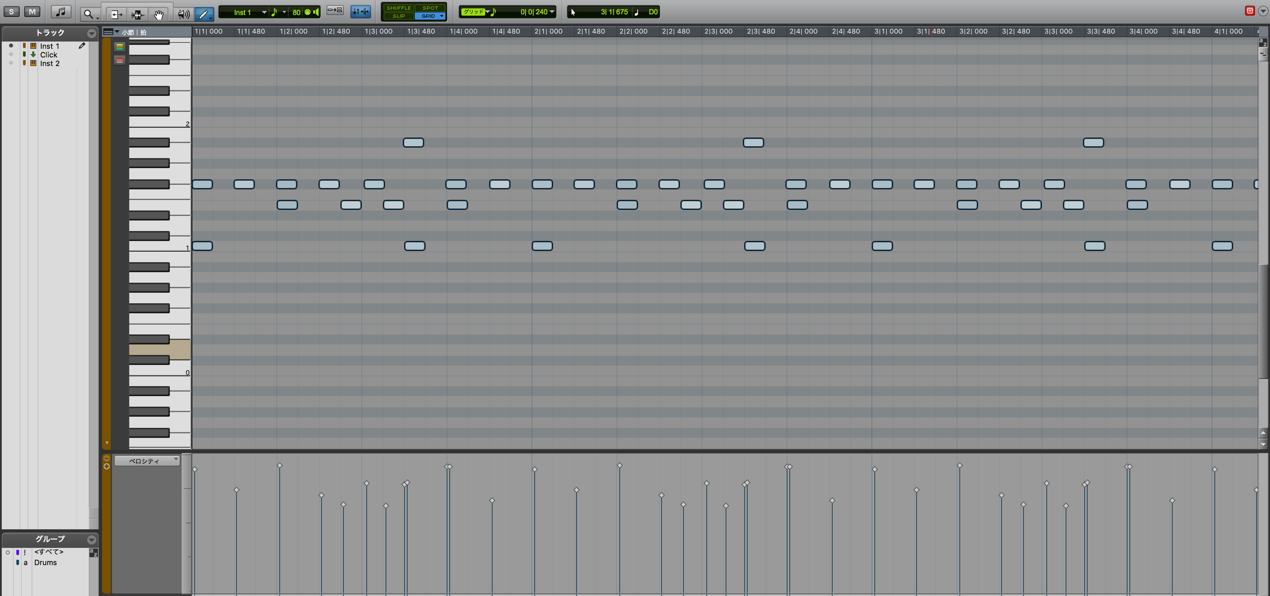The height and width of the screenshot is (596, 1270).
Task: Click the highlighted beige piano key
Action: pos(160,349)
